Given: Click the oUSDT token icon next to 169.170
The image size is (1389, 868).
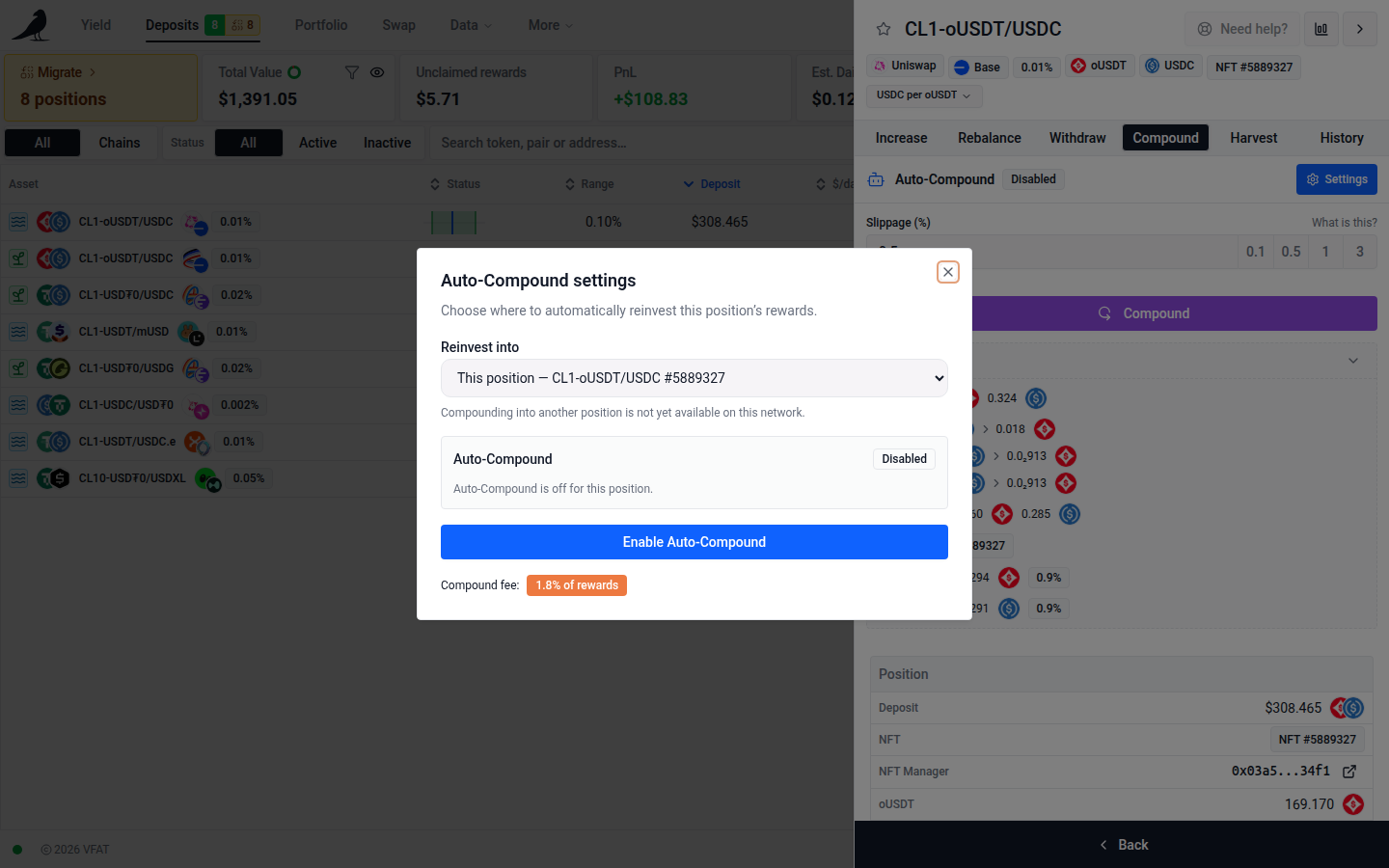Looking at the screenshot, I should pos(1353,804).
